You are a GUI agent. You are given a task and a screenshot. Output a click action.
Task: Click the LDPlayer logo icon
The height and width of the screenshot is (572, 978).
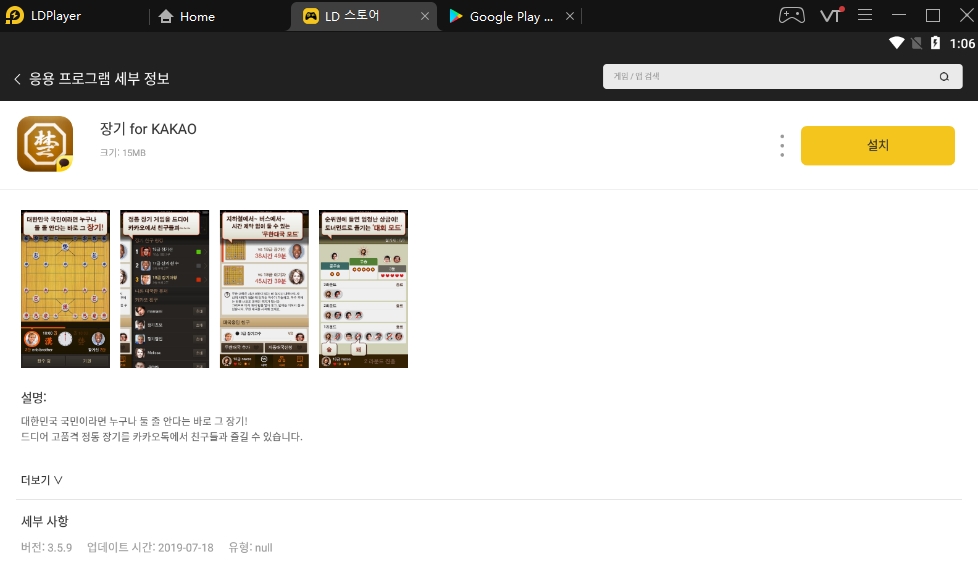click(x=14, y=16)
